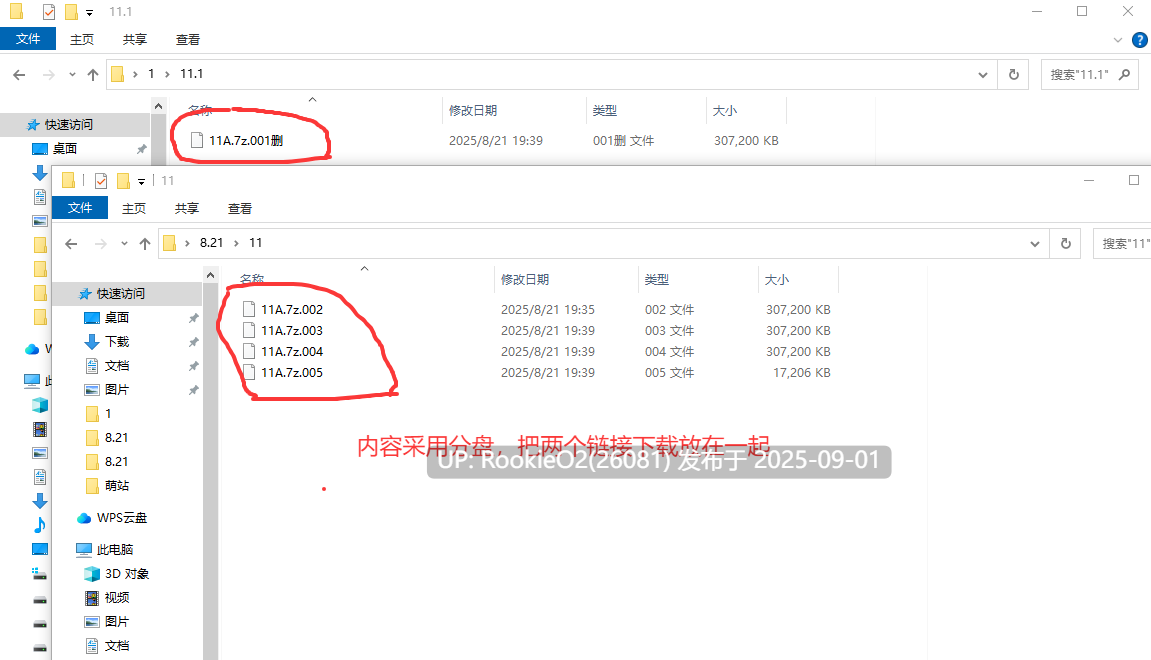Open 8.21 root dropdown chevron in 11 address bar
The height and width of the screenshot is (660, 1151).
tap(187, 244)
